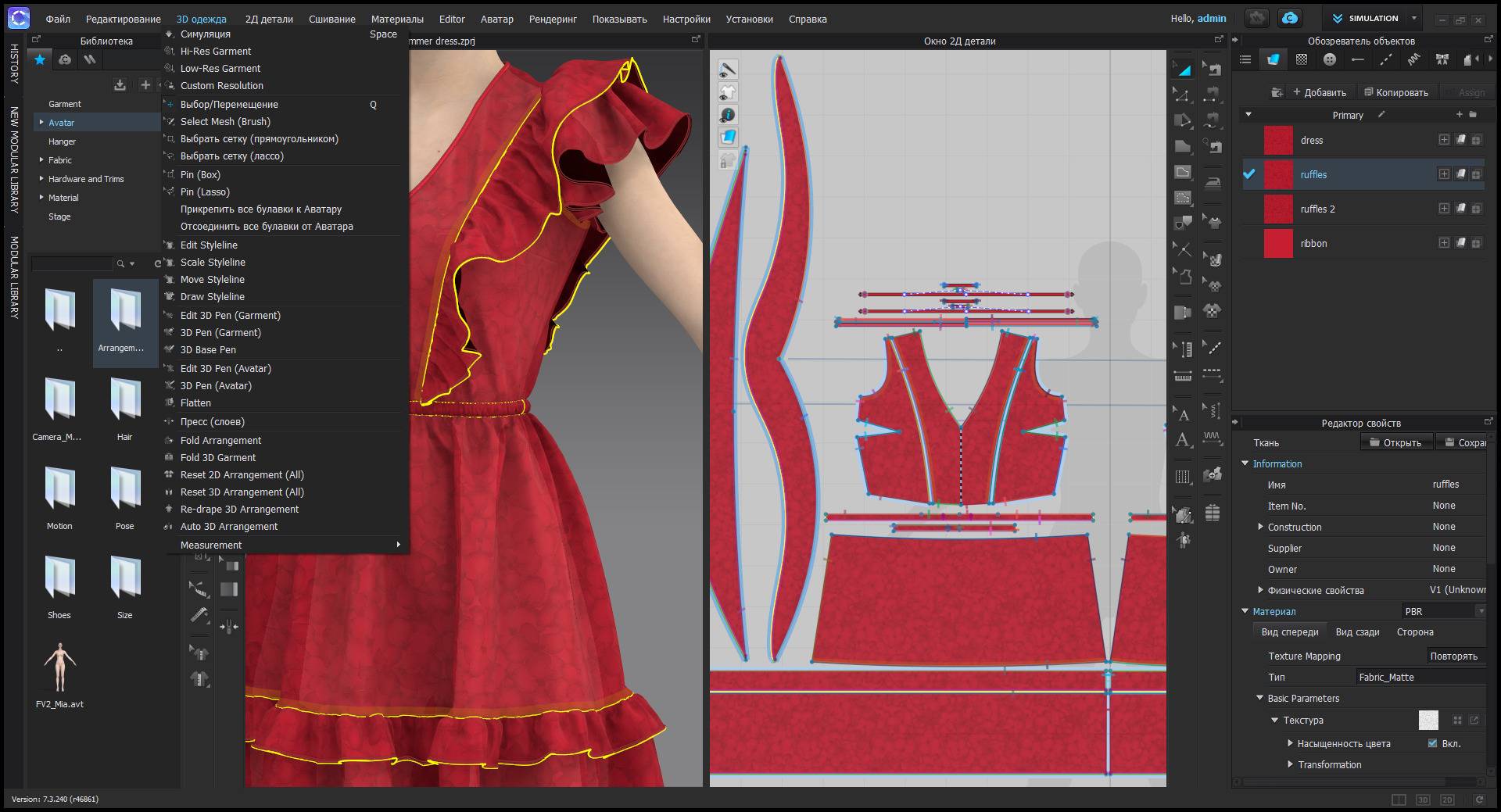Toggle the Насыщенность цвета Вкл. checkbox

[x=1432, y=743]
